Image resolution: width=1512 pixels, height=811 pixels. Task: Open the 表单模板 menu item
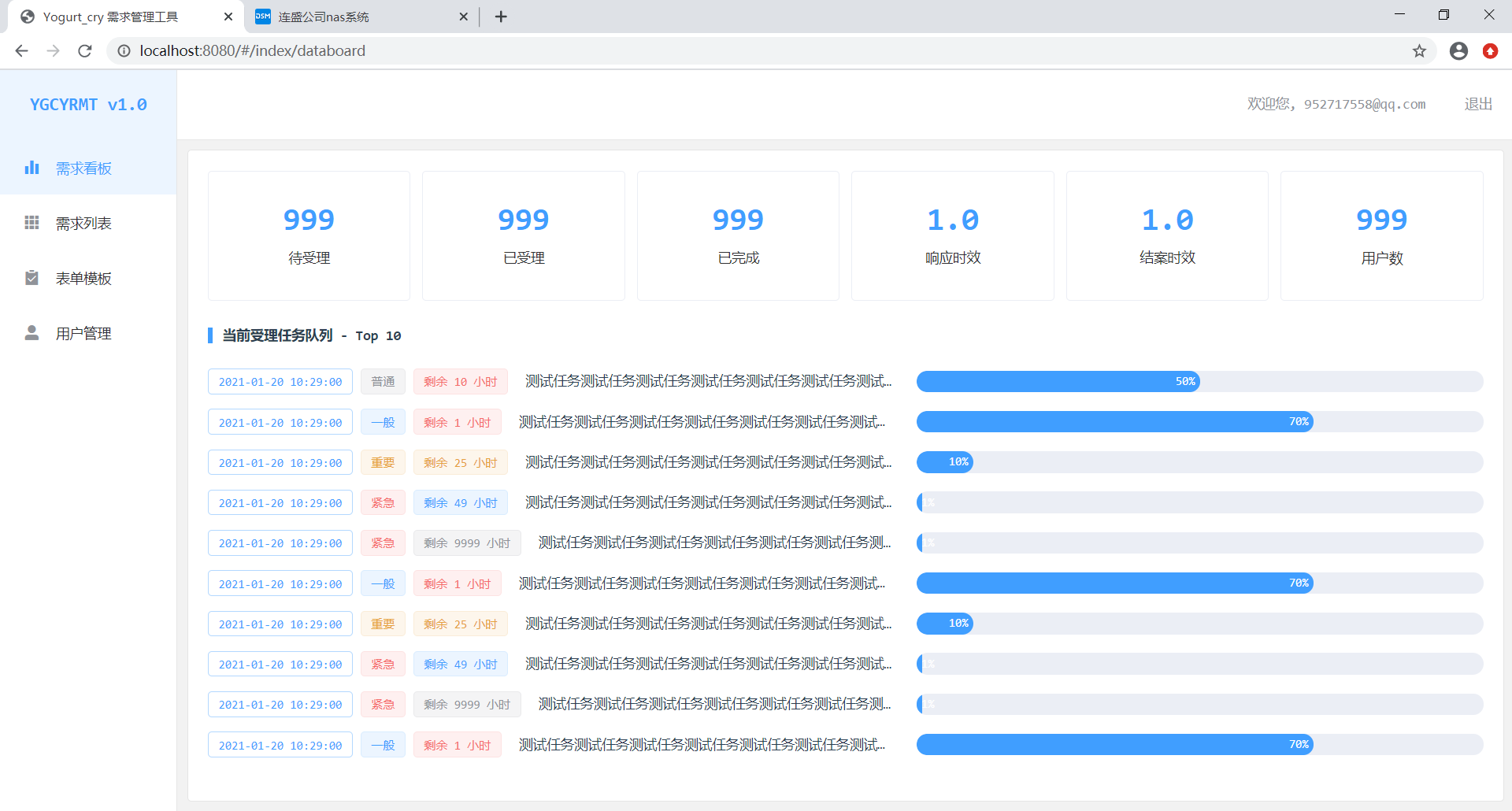pos(88,278)
